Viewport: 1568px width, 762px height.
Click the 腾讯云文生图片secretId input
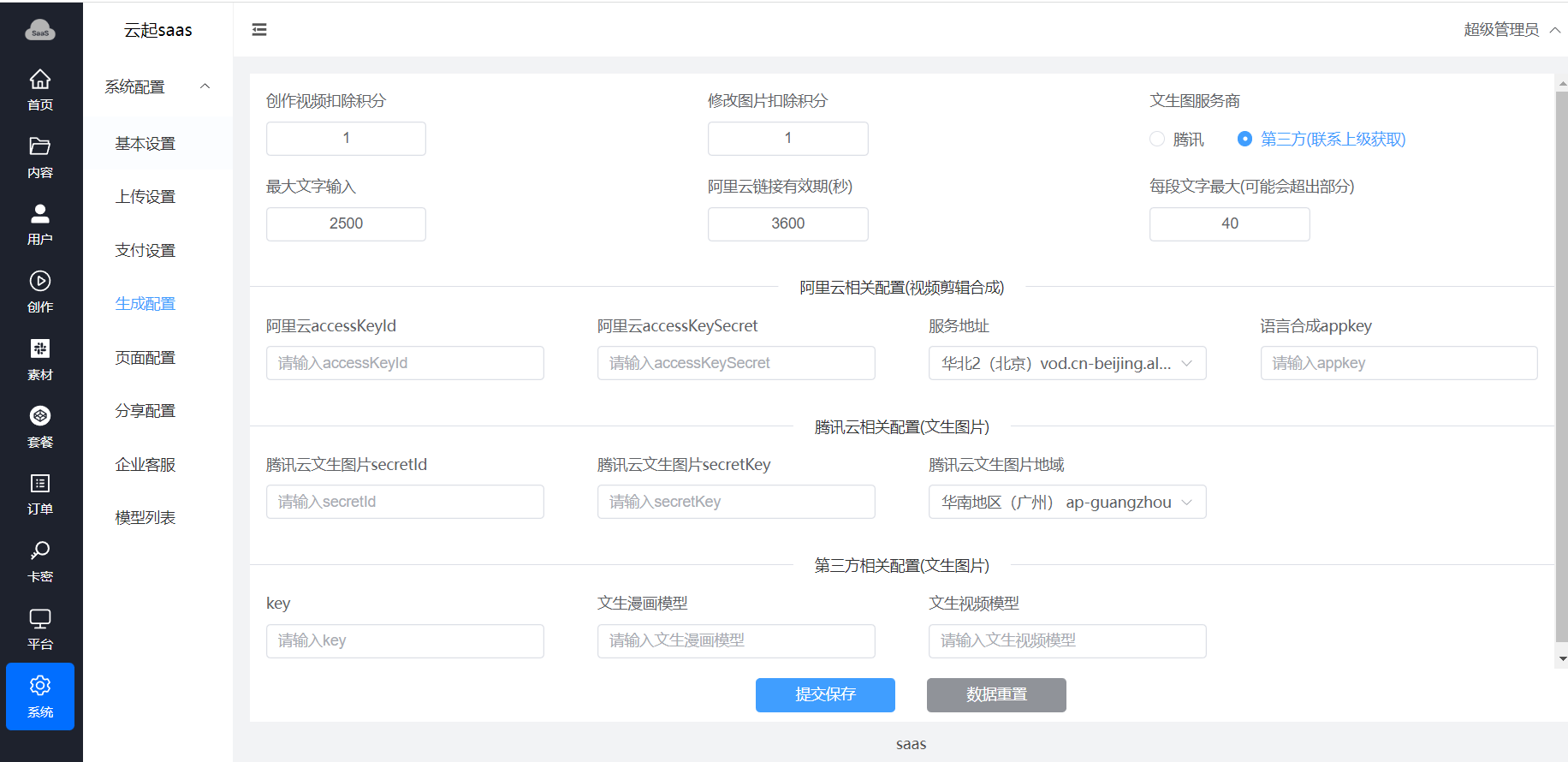405,502
